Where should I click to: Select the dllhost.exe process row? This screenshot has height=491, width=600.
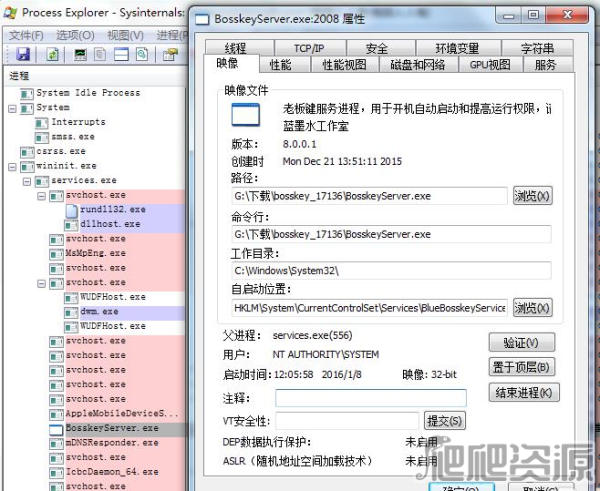click(x=125, y=225)
